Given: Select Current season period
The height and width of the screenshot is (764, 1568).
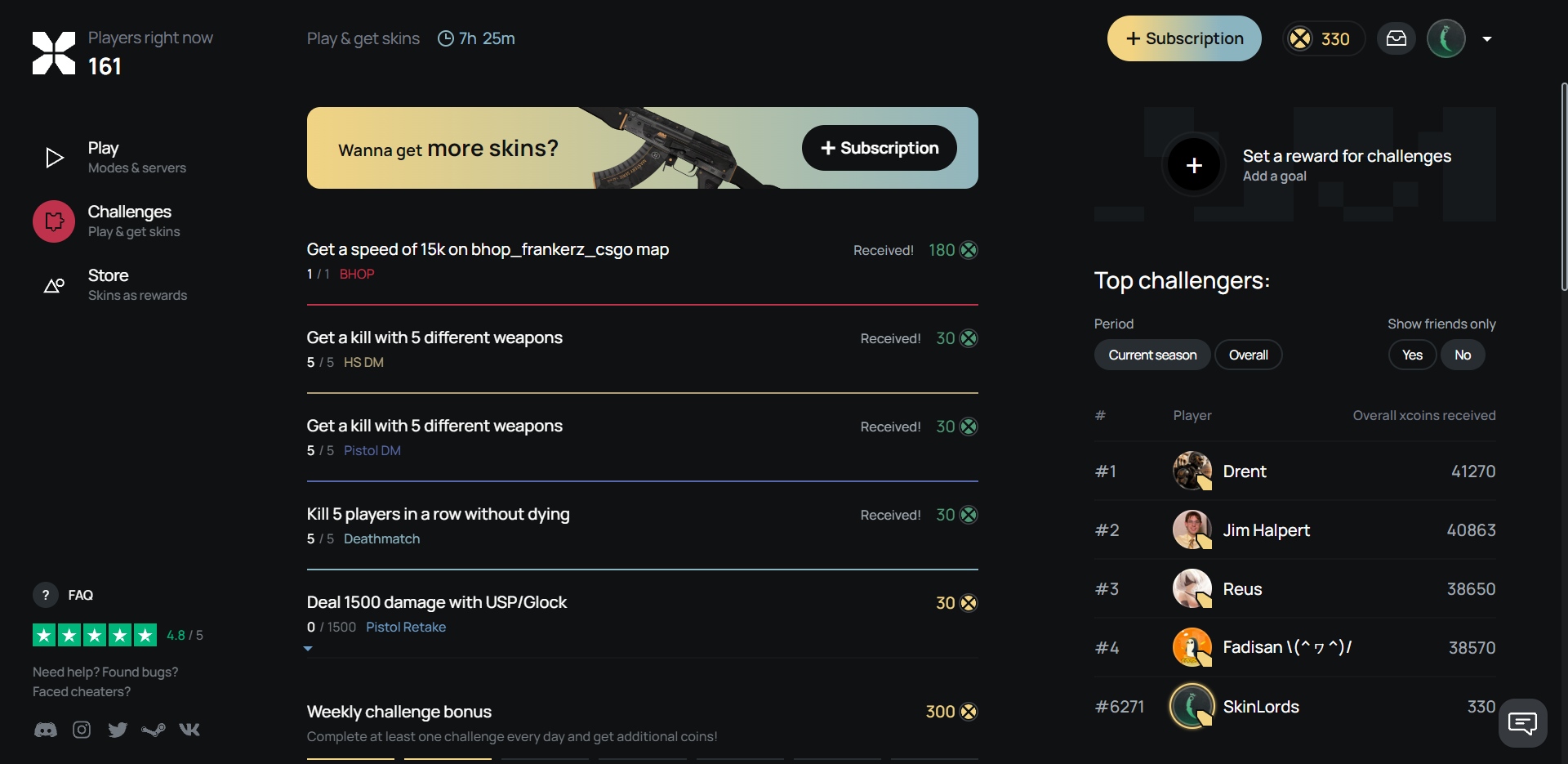Looking at the screenshot, I should pyautogui.click(x=1152, y=355).
